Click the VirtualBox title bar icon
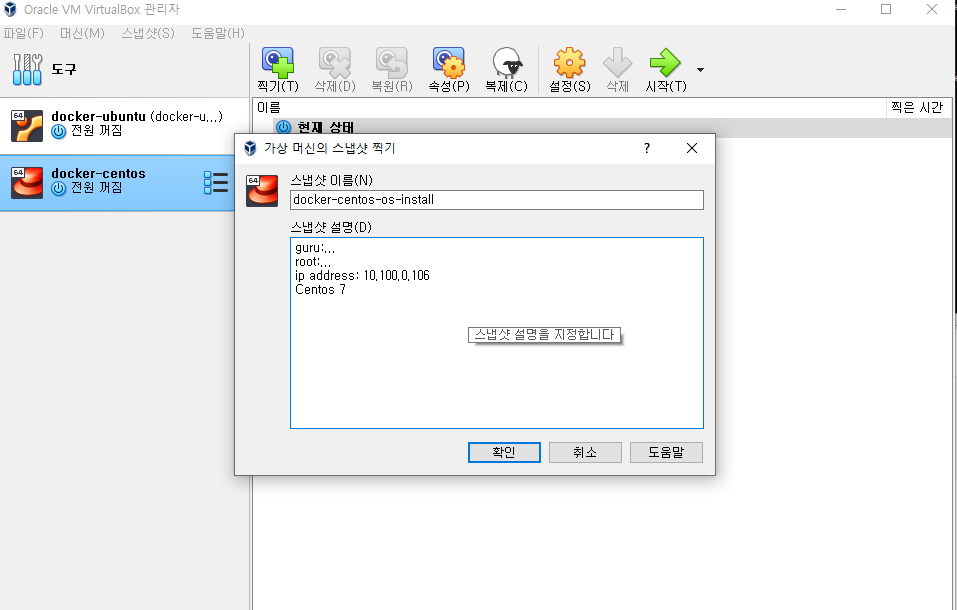The width and height of the screenshot is (957, 610). (x=10, y=9)
